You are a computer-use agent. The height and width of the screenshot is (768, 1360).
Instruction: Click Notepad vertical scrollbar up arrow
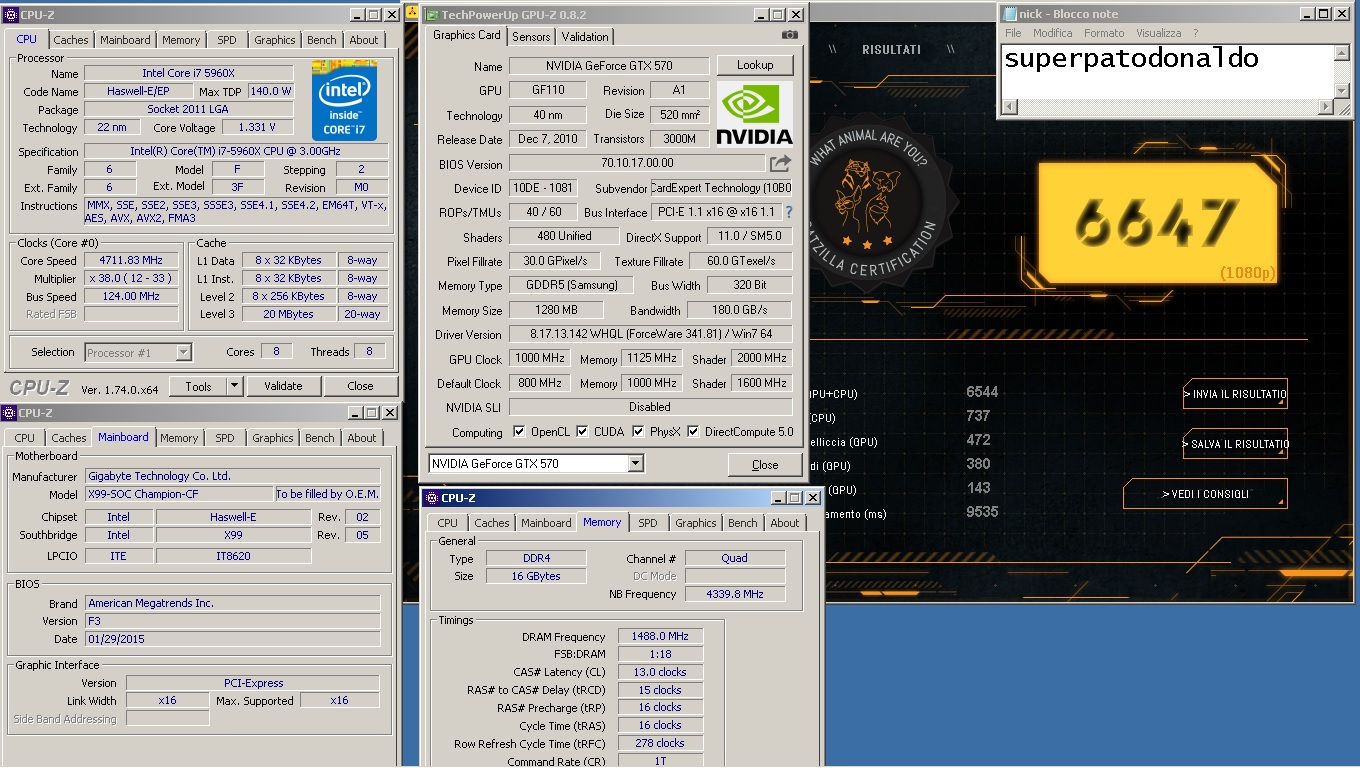click(x=1342, y=53)
